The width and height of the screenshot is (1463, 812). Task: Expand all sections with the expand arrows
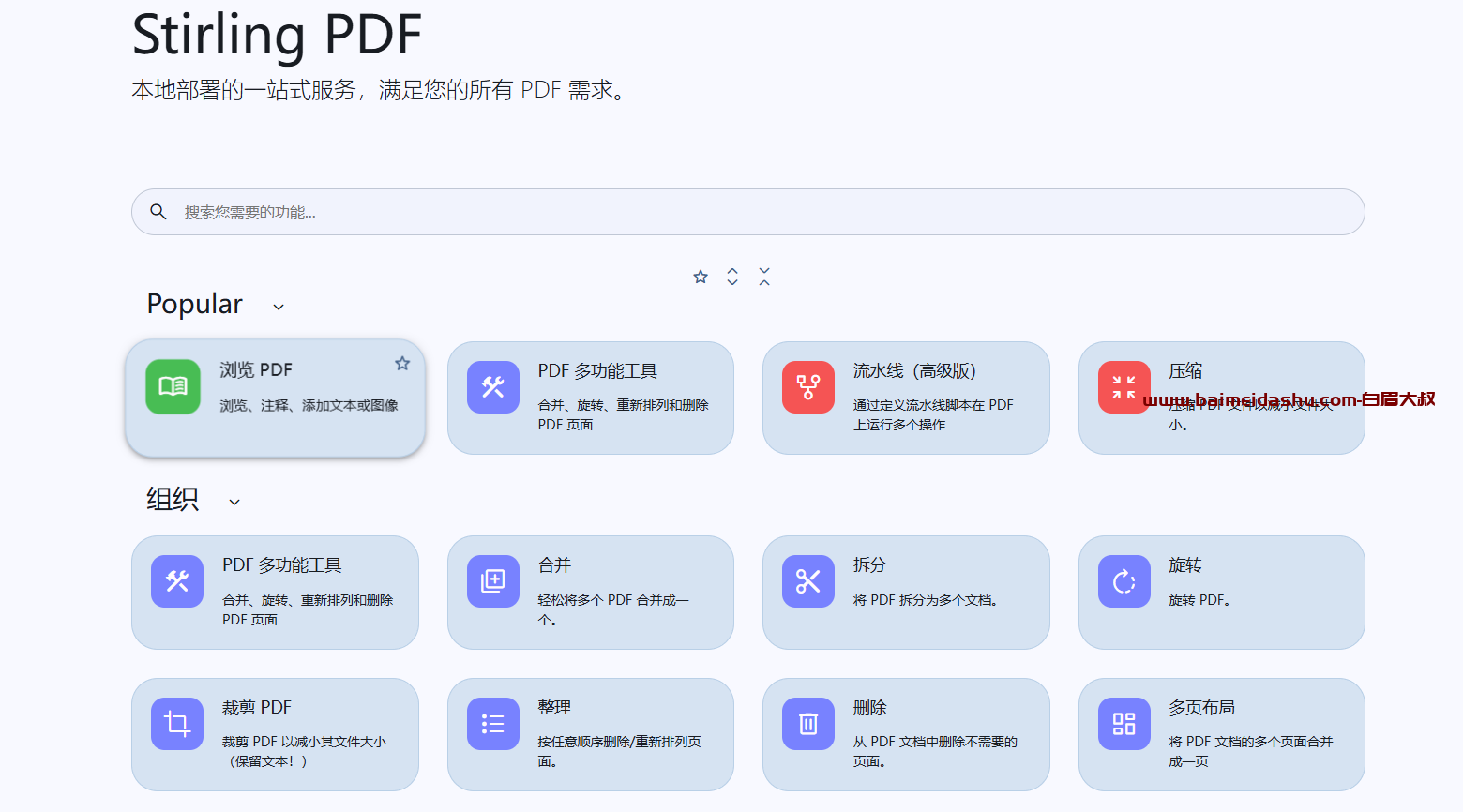(x=732, y=277)
